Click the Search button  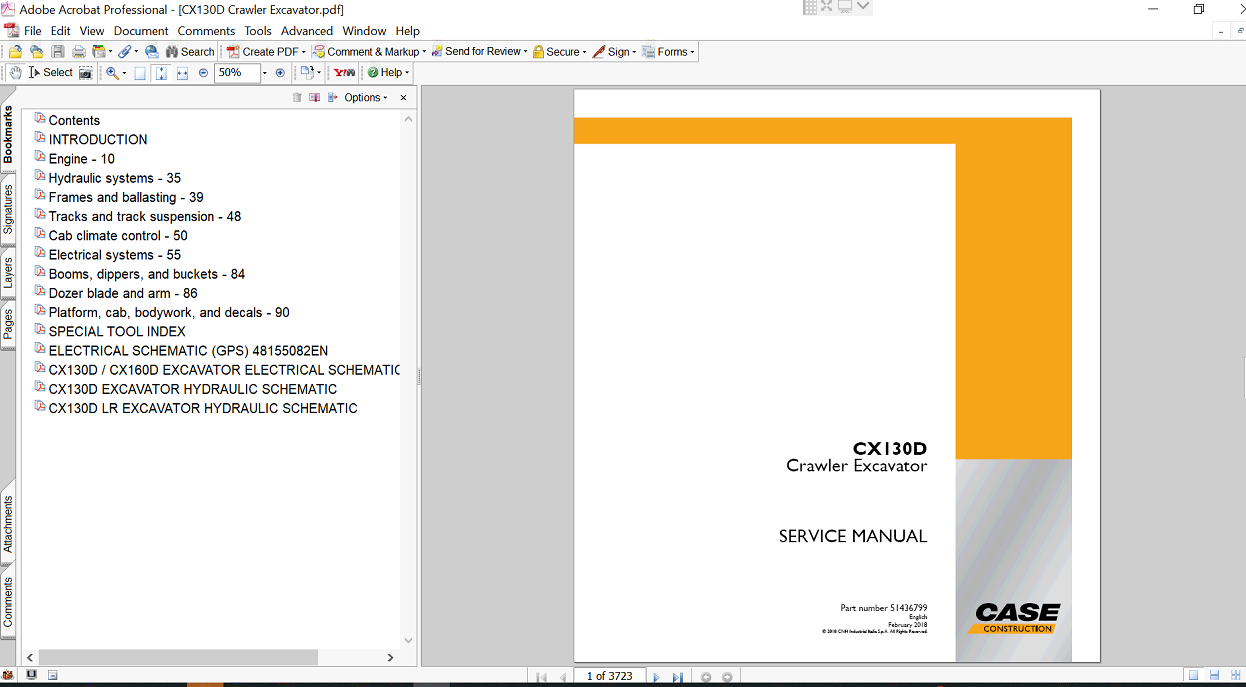click(x=190, y=52)
